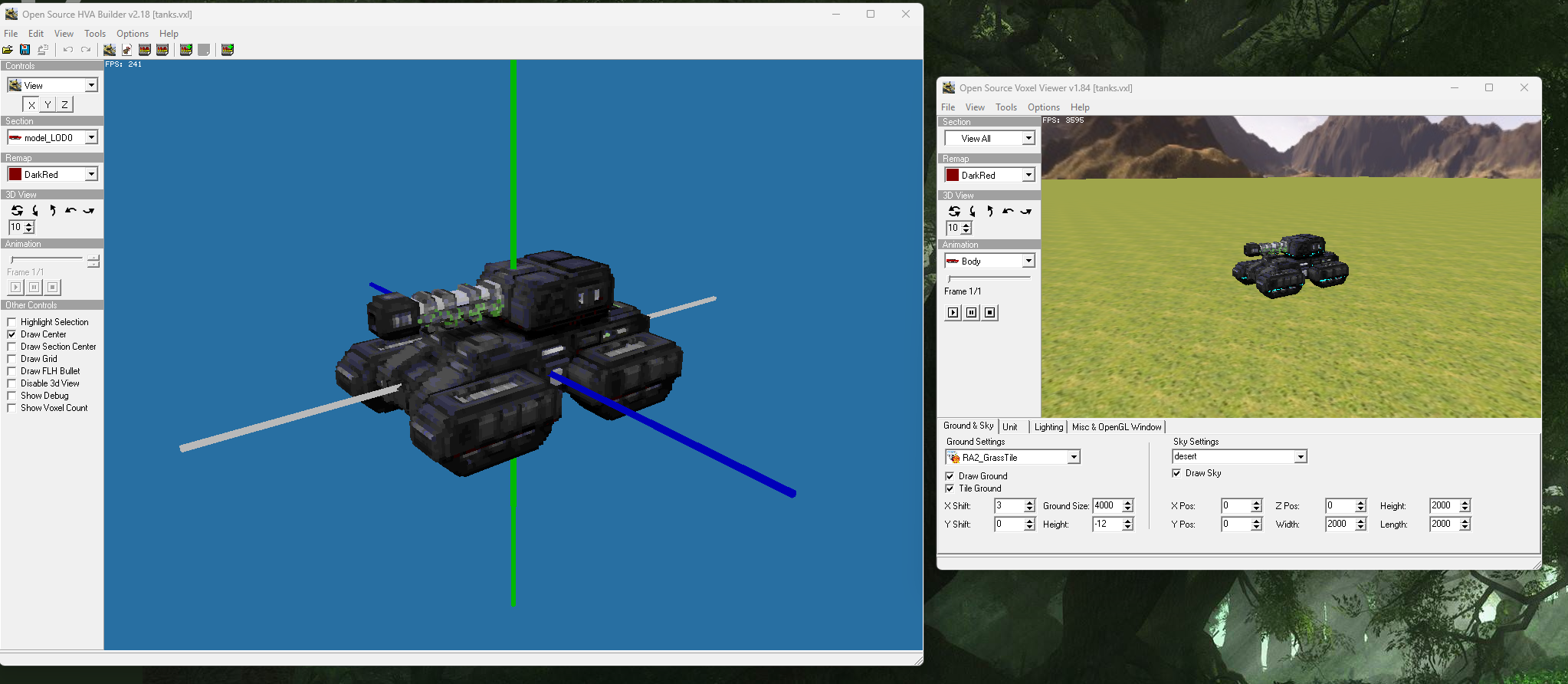1568x684 pixels.
Task: Tick the Disable 3d View checkbox
Action: [11, 383]
